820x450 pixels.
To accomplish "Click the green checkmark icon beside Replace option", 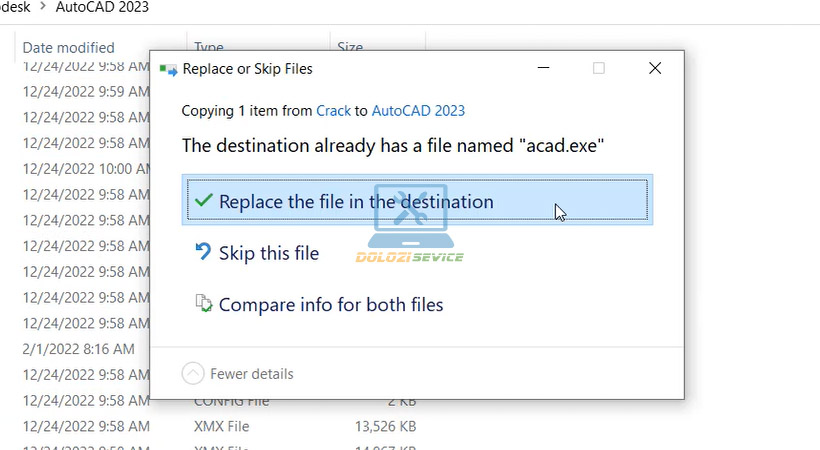I will point(203,201).
